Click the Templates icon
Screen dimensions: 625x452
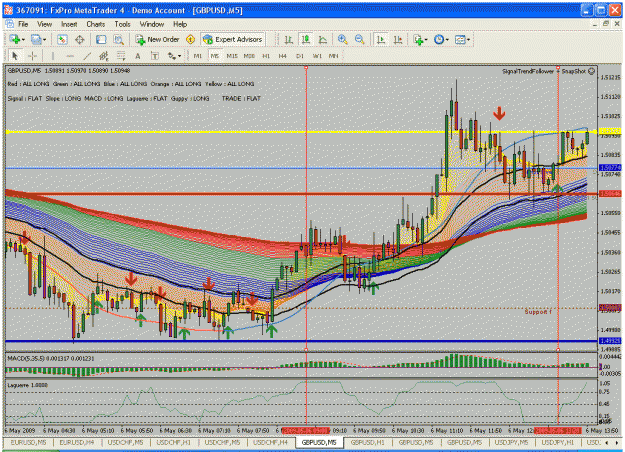tap(460, 39)
